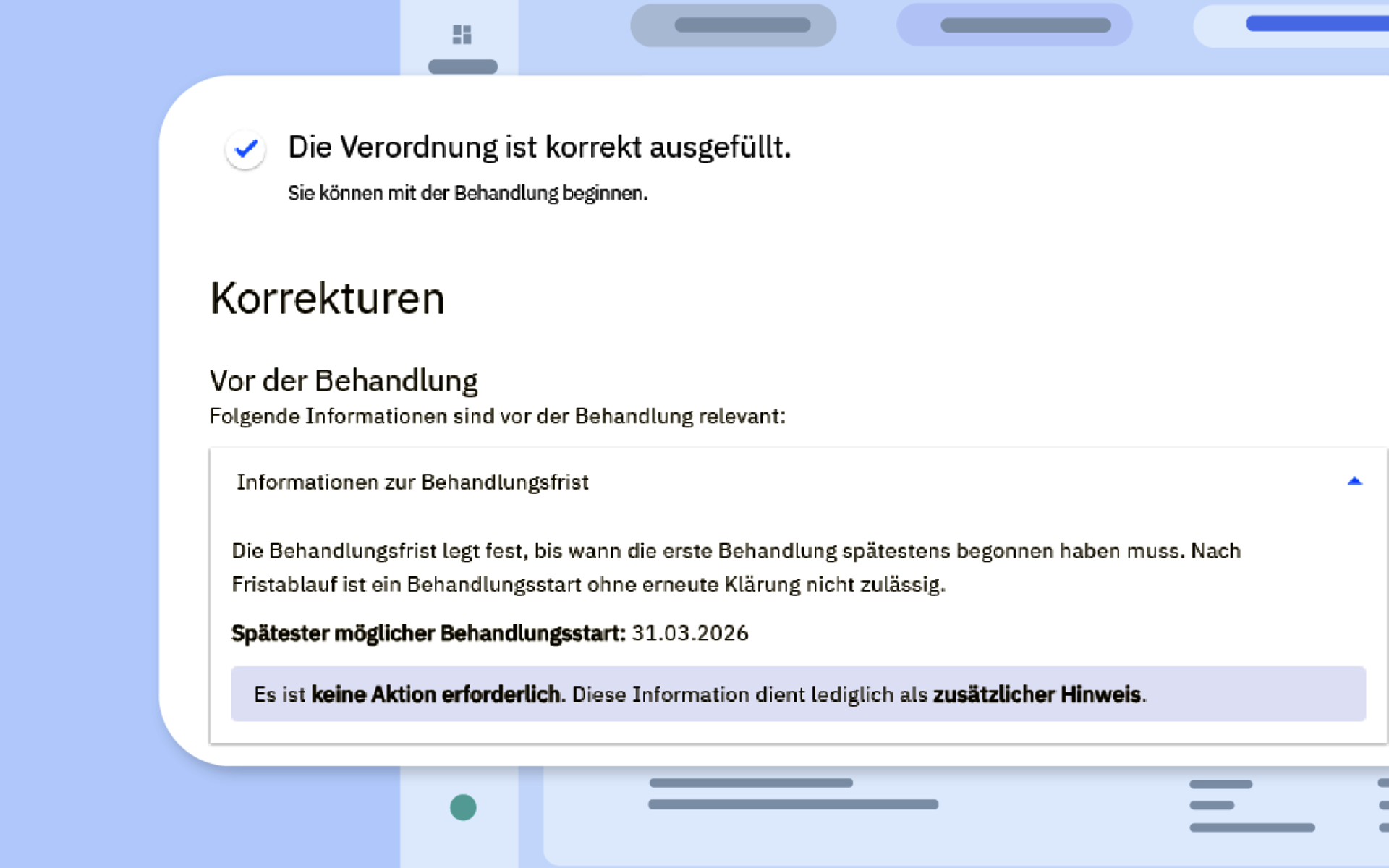Select the second lavender placeholder tab at top
The width and height of the screenshot is (1389, 868).
click(x=1014, y=25)
